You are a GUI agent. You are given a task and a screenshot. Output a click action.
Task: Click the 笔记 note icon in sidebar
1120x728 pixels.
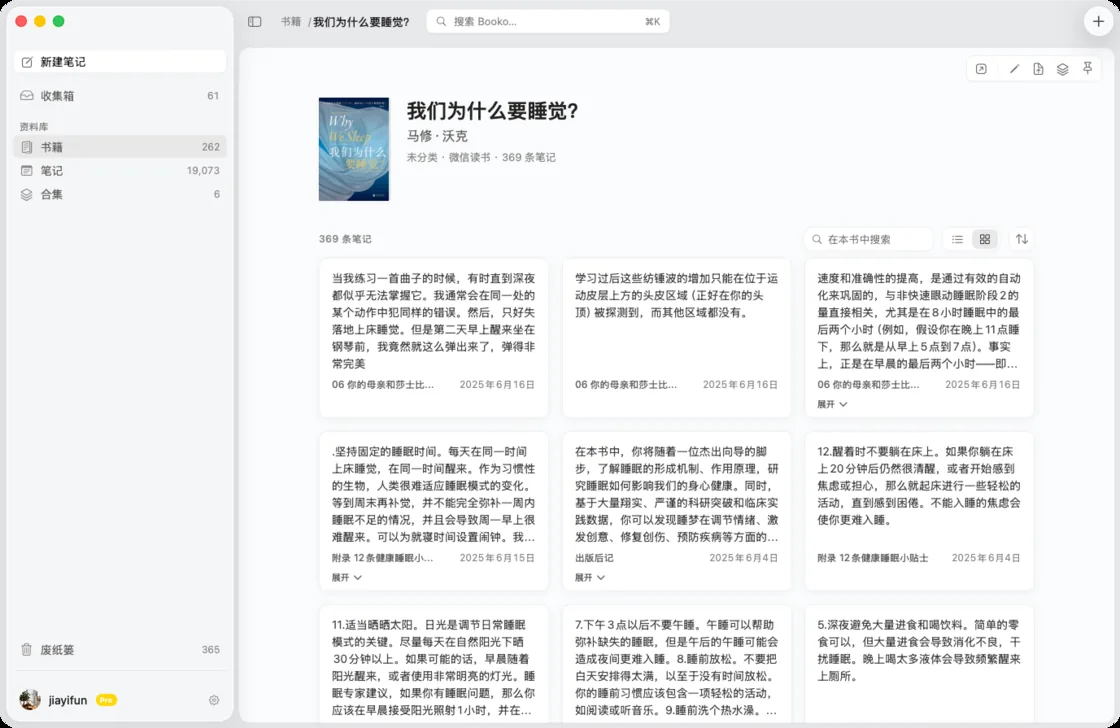pos(27,171)
